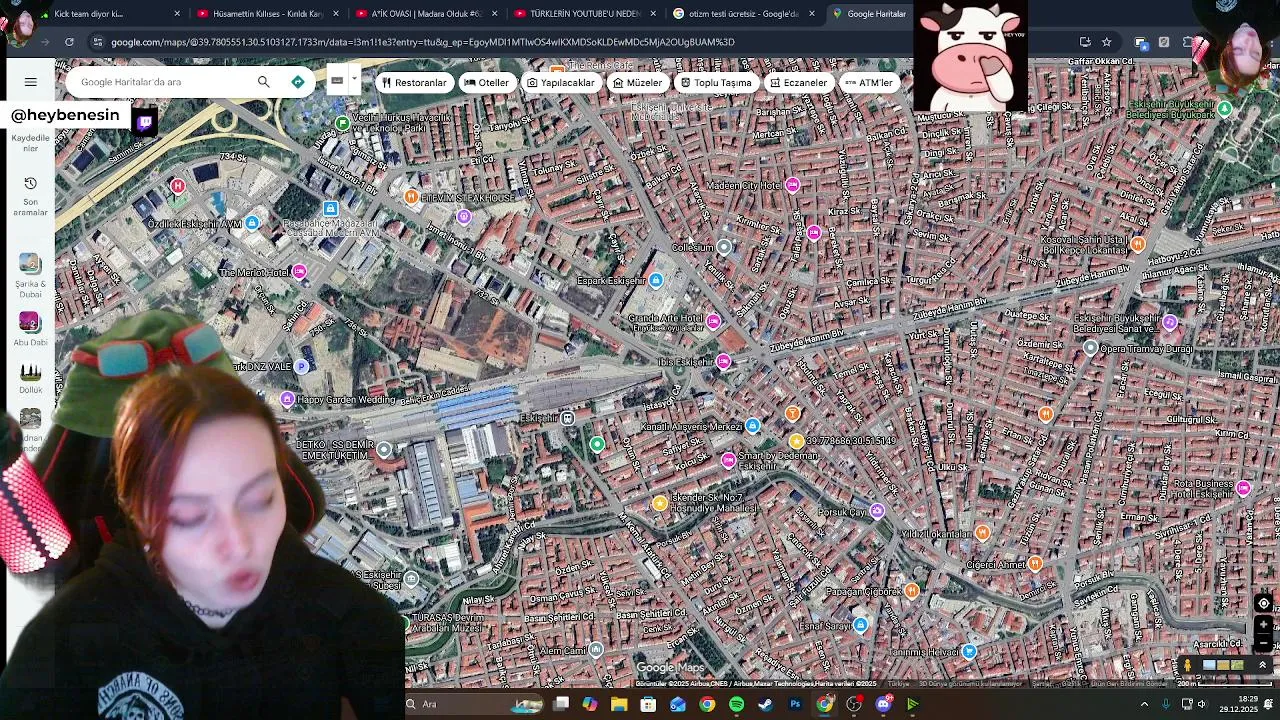
Task: Click the Özdilek Eskişehir AVM pin
Action: [x=252, y=223]
